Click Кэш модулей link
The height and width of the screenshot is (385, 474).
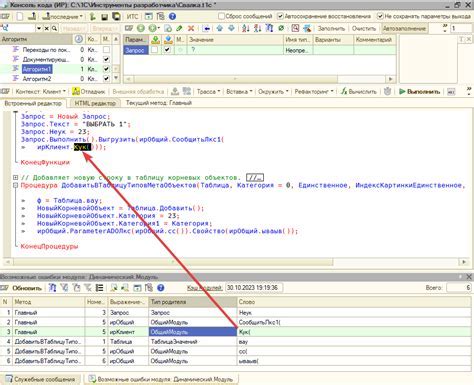(204, 288)
